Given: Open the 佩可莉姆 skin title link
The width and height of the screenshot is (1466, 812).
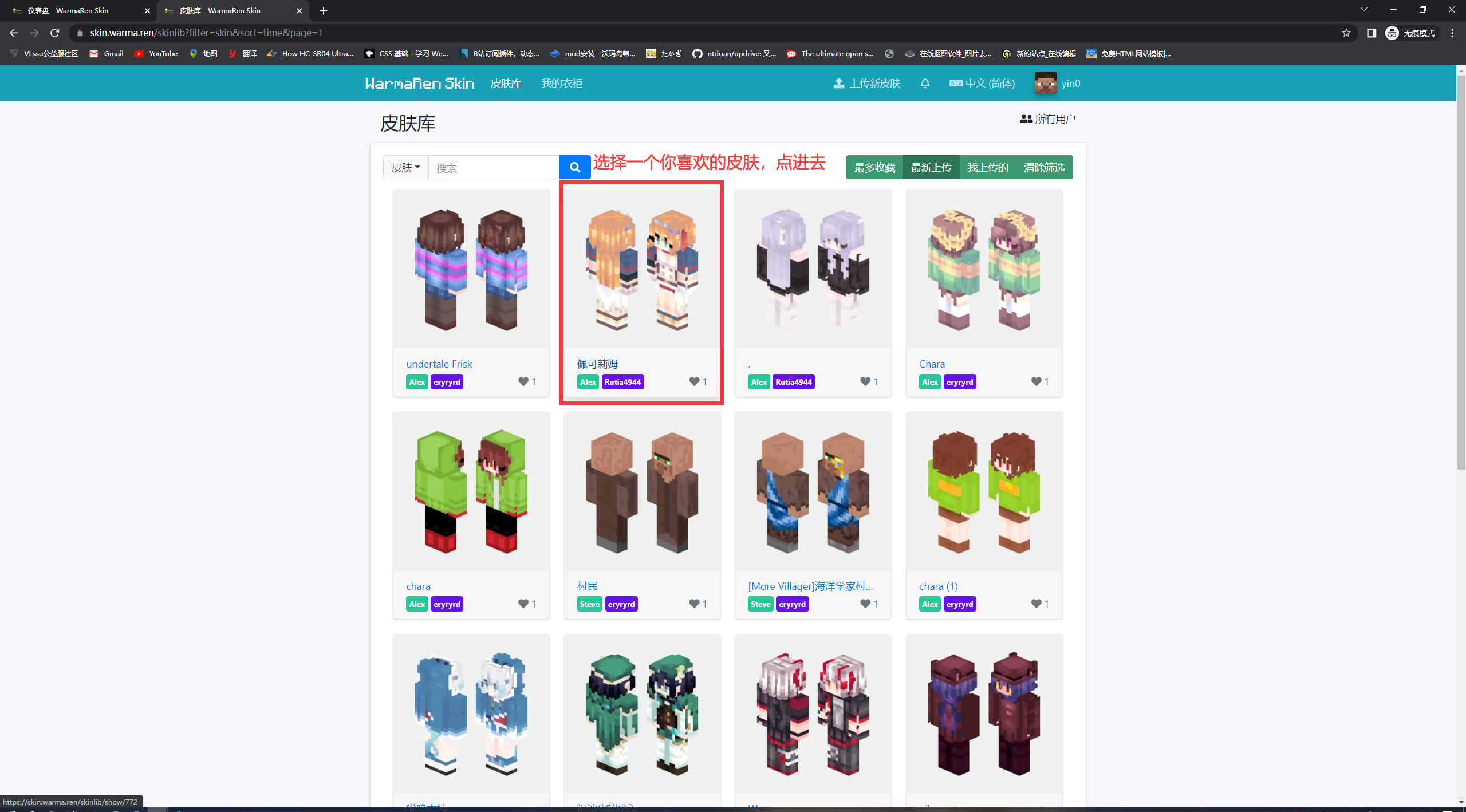Looking at the screenshot, I should 597,364.
